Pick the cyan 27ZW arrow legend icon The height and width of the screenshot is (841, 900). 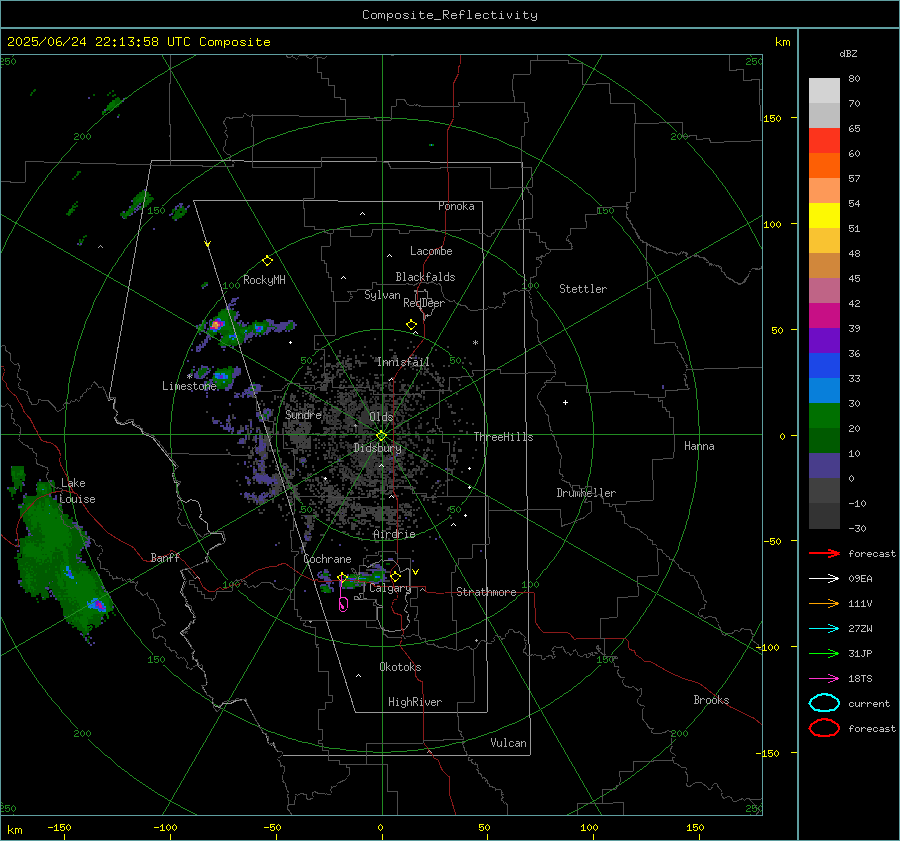pos(824,629)
